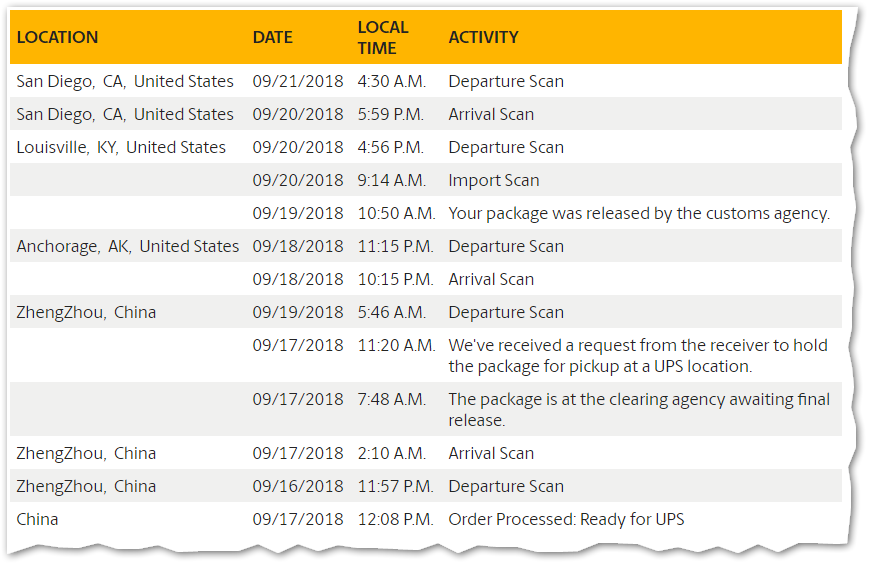The image size is (869, 565).
Task: Click Order Processed: Ready for UPS
Action: (x=566, y=519)
